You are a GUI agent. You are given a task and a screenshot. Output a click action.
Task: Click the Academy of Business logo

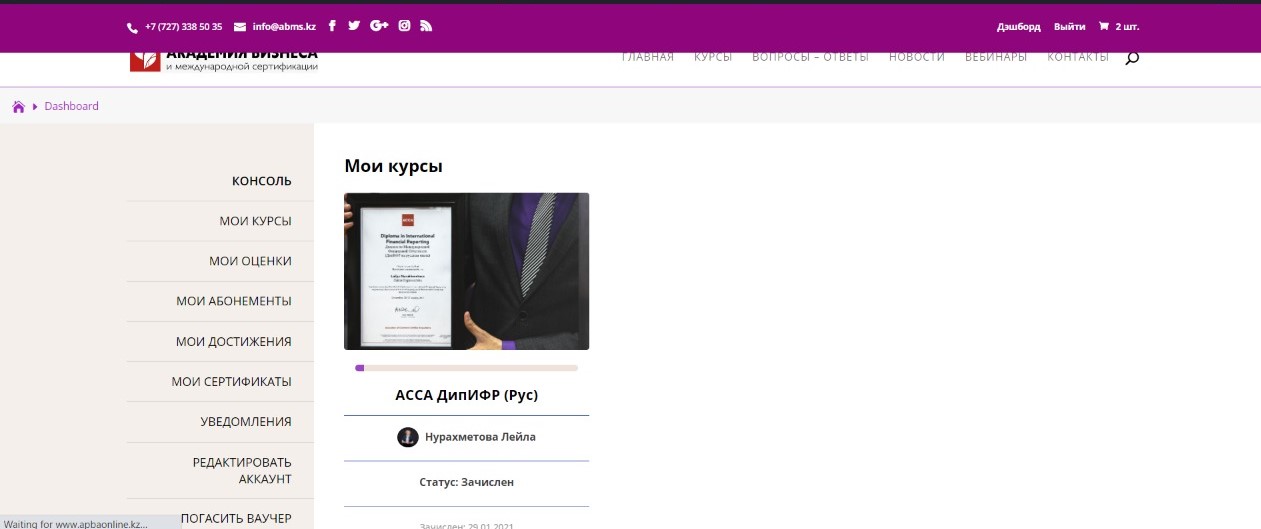pos(224,60)
